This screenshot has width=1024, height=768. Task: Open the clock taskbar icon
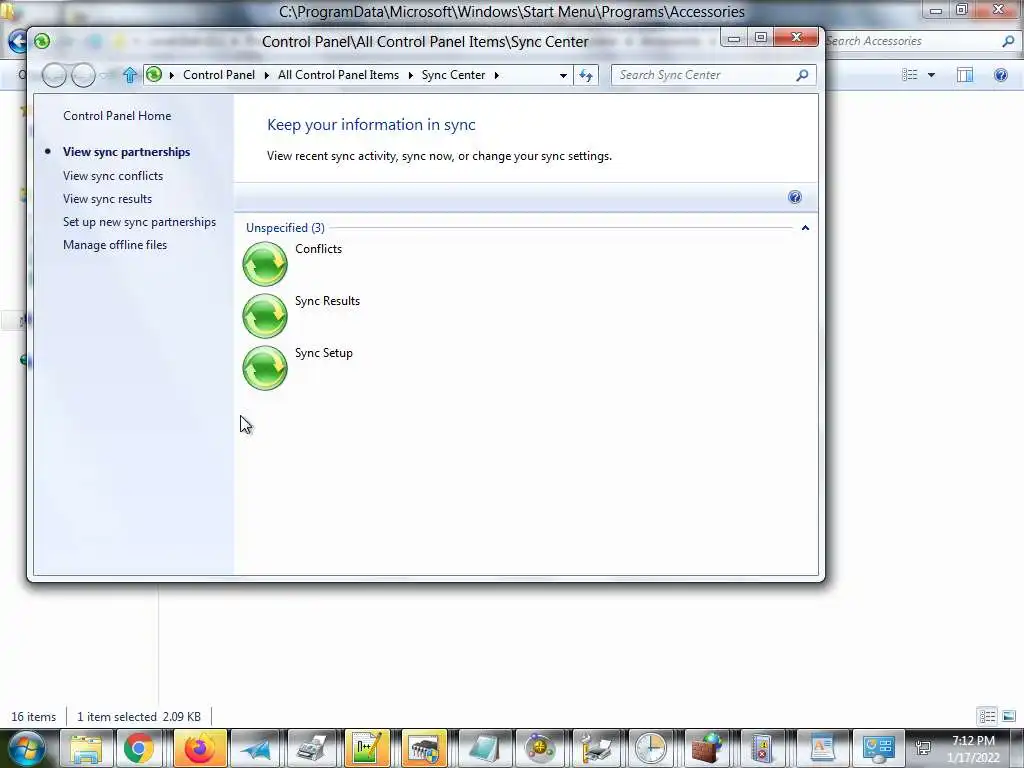[651, 748]
